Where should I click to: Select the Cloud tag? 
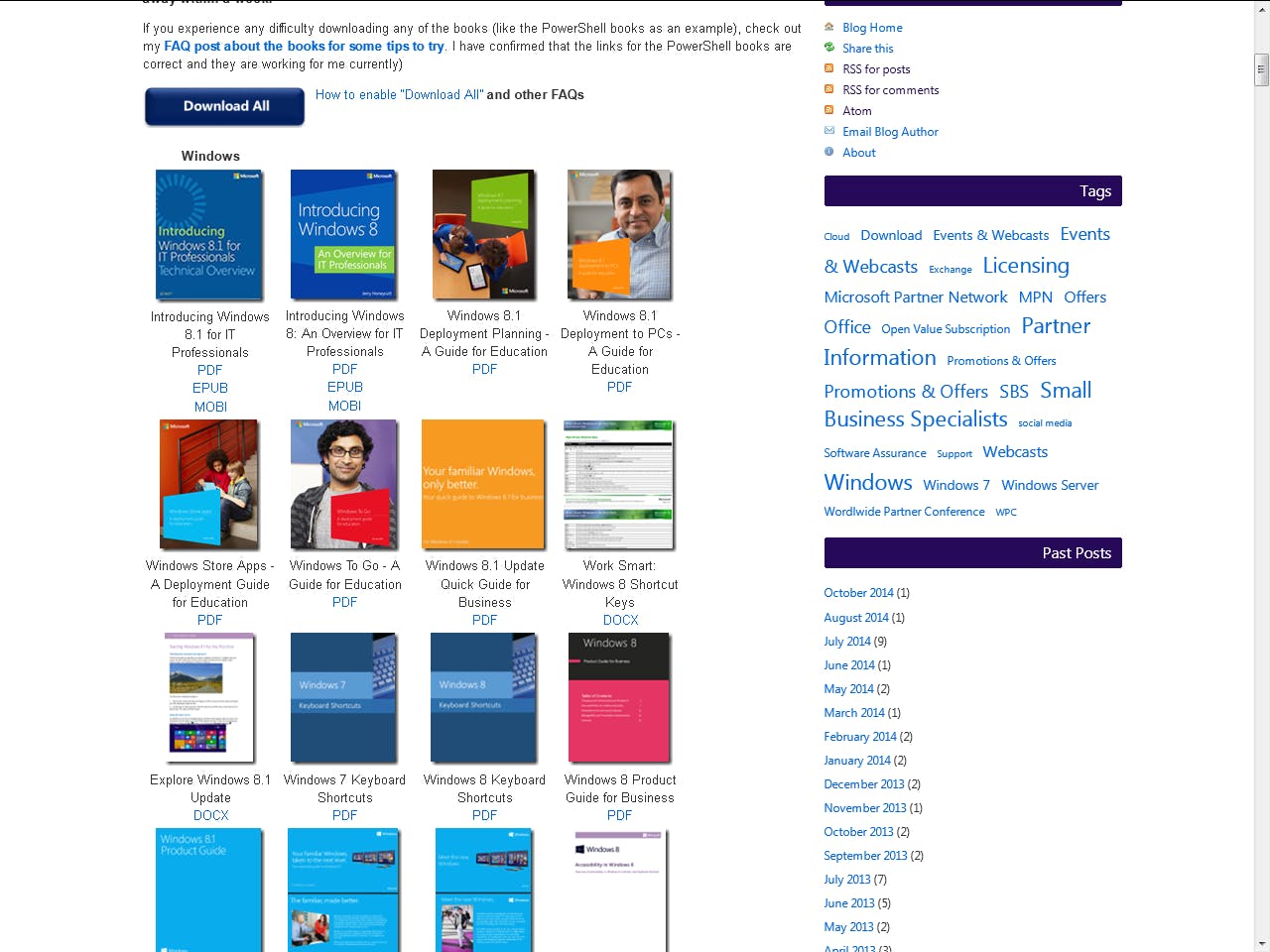click(836, 237)
